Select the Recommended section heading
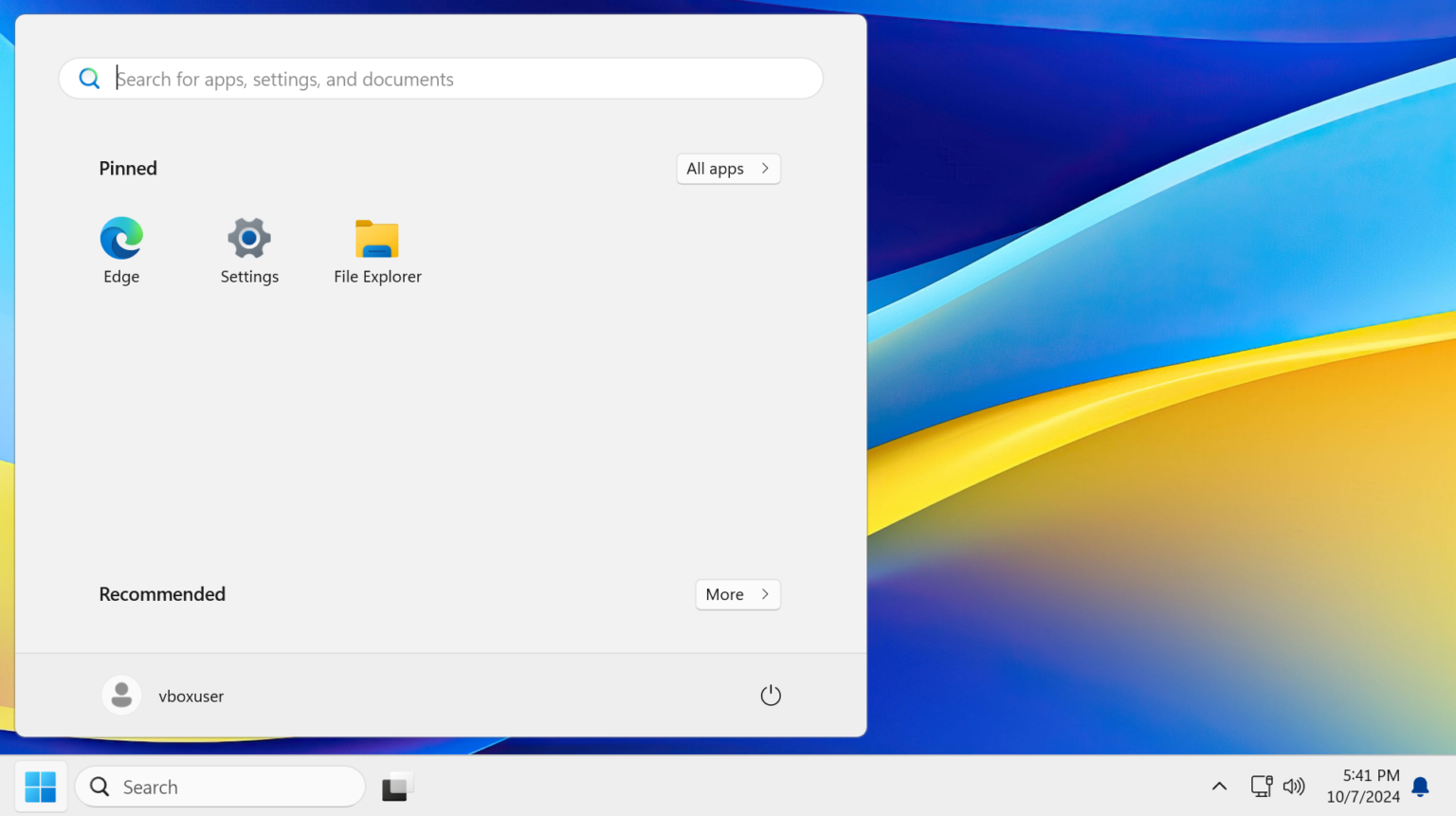The height and width of the screenshot is (816, 1456). (161, 594)
